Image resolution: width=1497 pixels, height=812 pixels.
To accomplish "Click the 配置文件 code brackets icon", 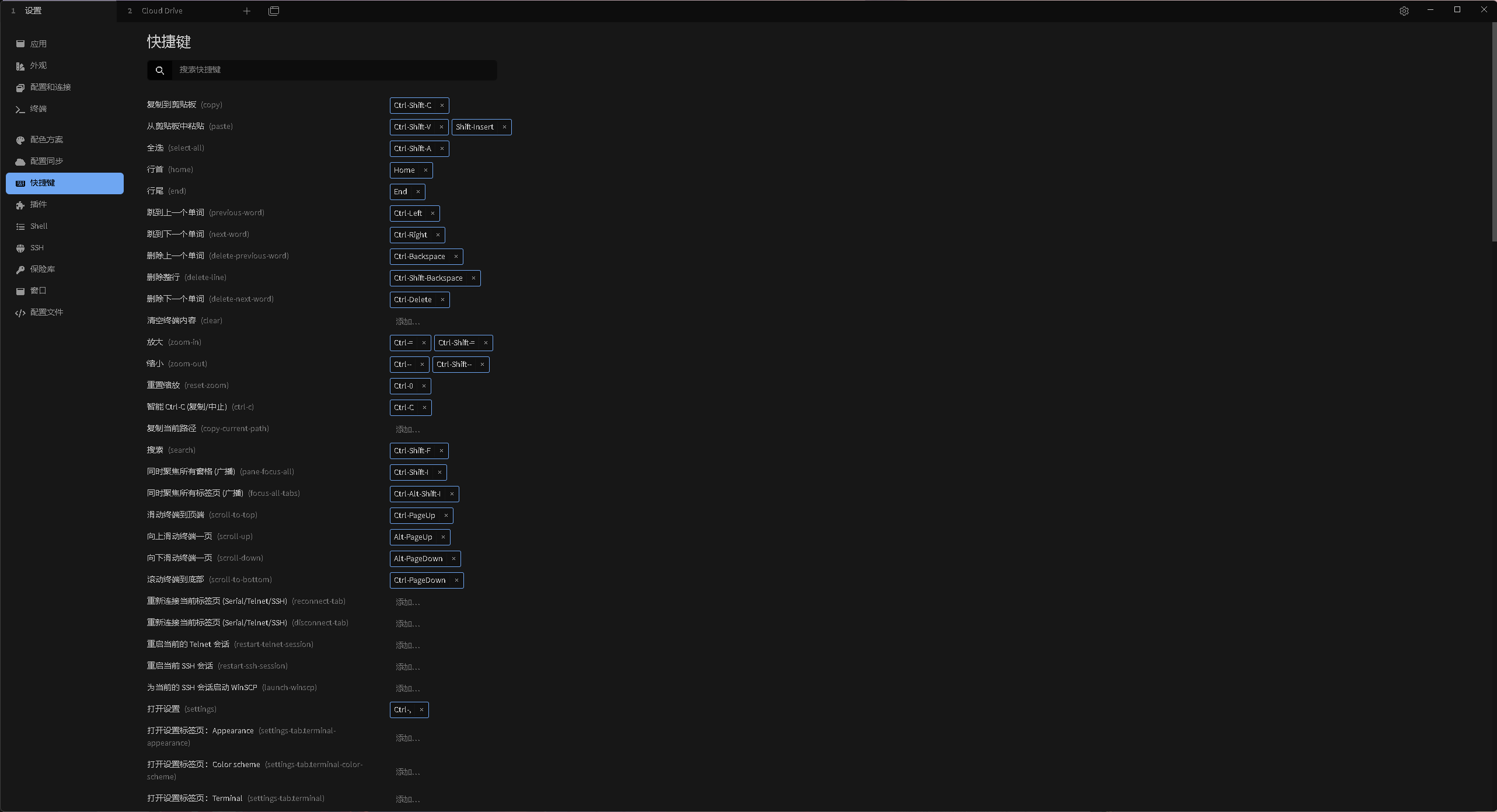I will point(20,313).
